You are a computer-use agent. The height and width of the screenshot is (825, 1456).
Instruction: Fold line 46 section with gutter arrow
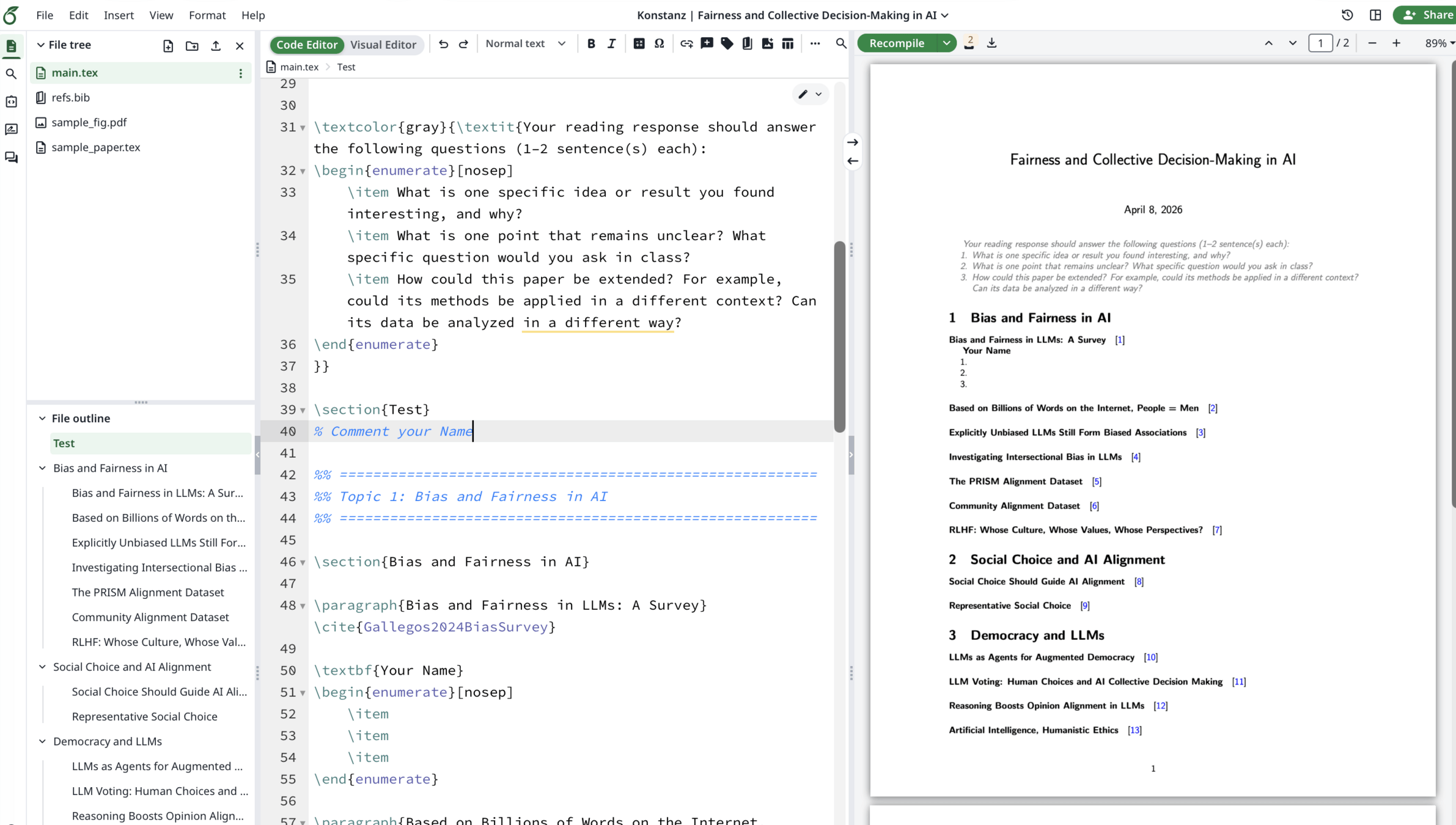click(x=303, y=562)
